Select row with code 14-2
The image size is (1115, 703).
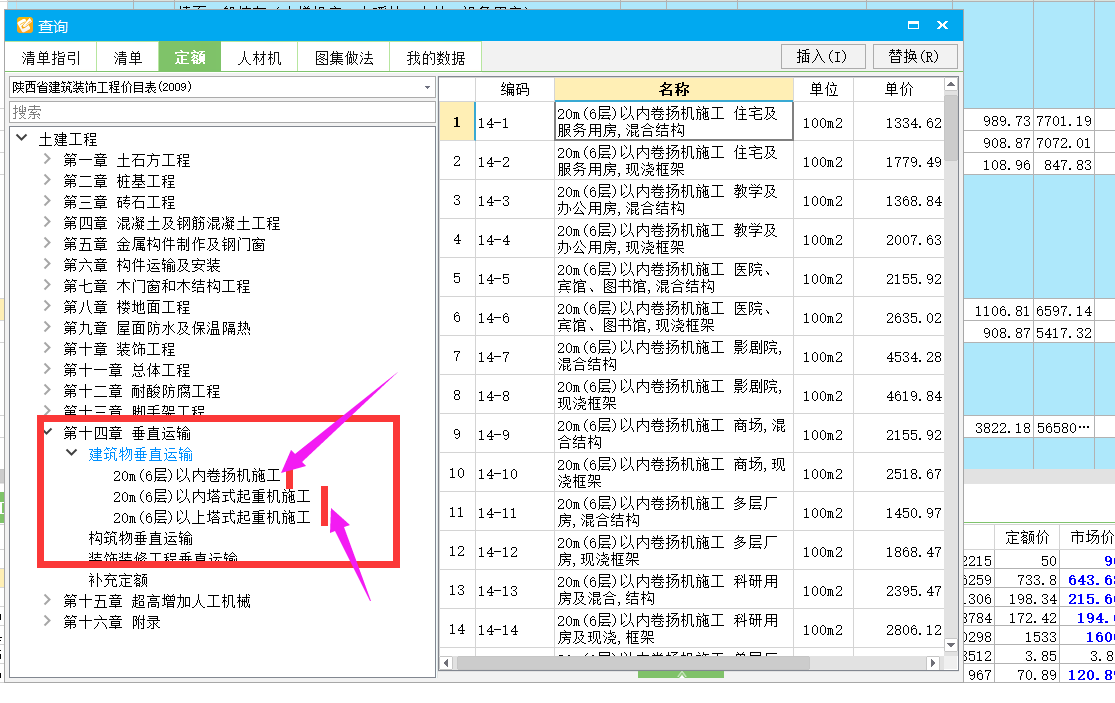pos(692,161)
